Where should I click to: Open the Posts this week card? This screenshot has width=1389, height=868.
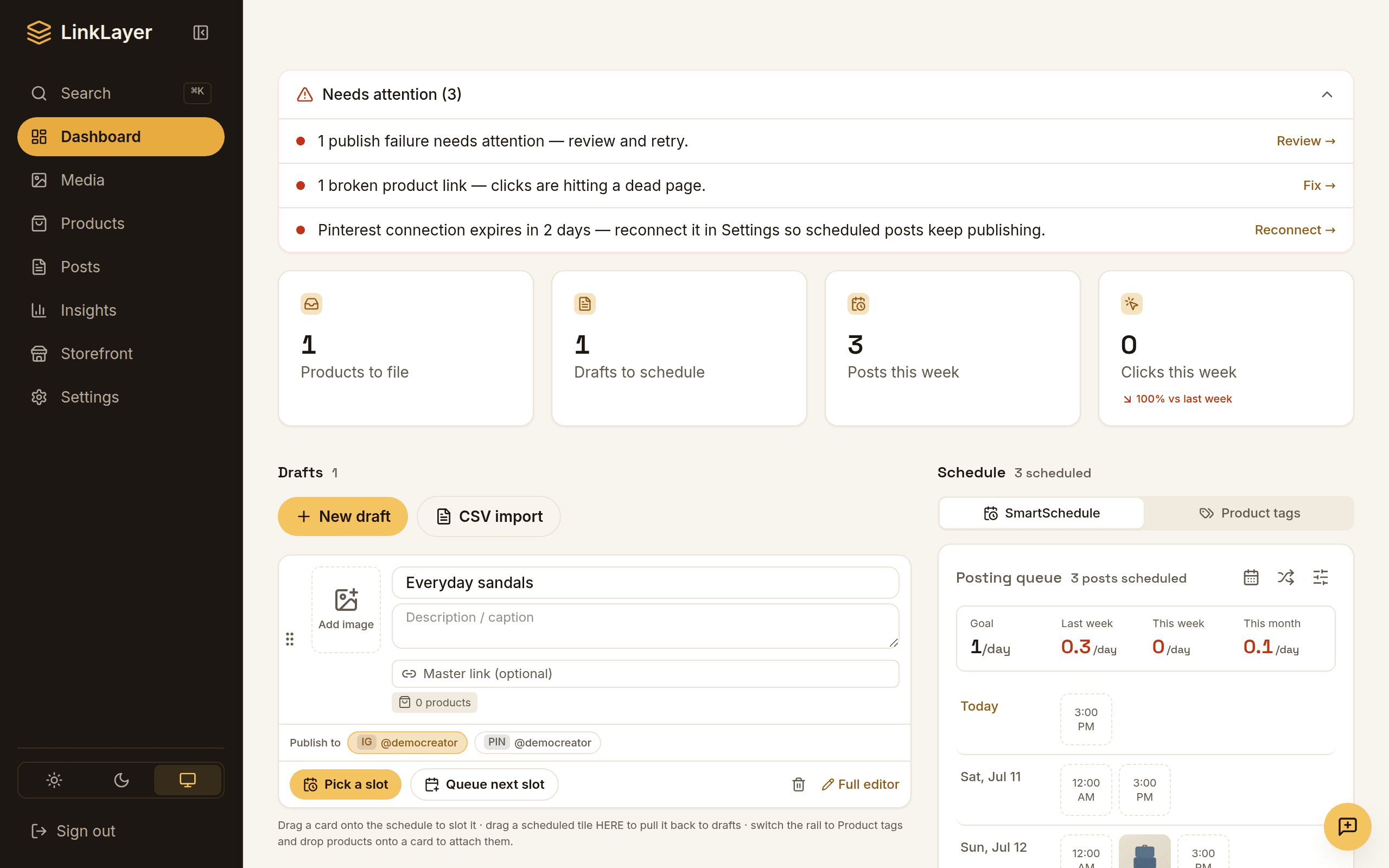tap(952, 348)
